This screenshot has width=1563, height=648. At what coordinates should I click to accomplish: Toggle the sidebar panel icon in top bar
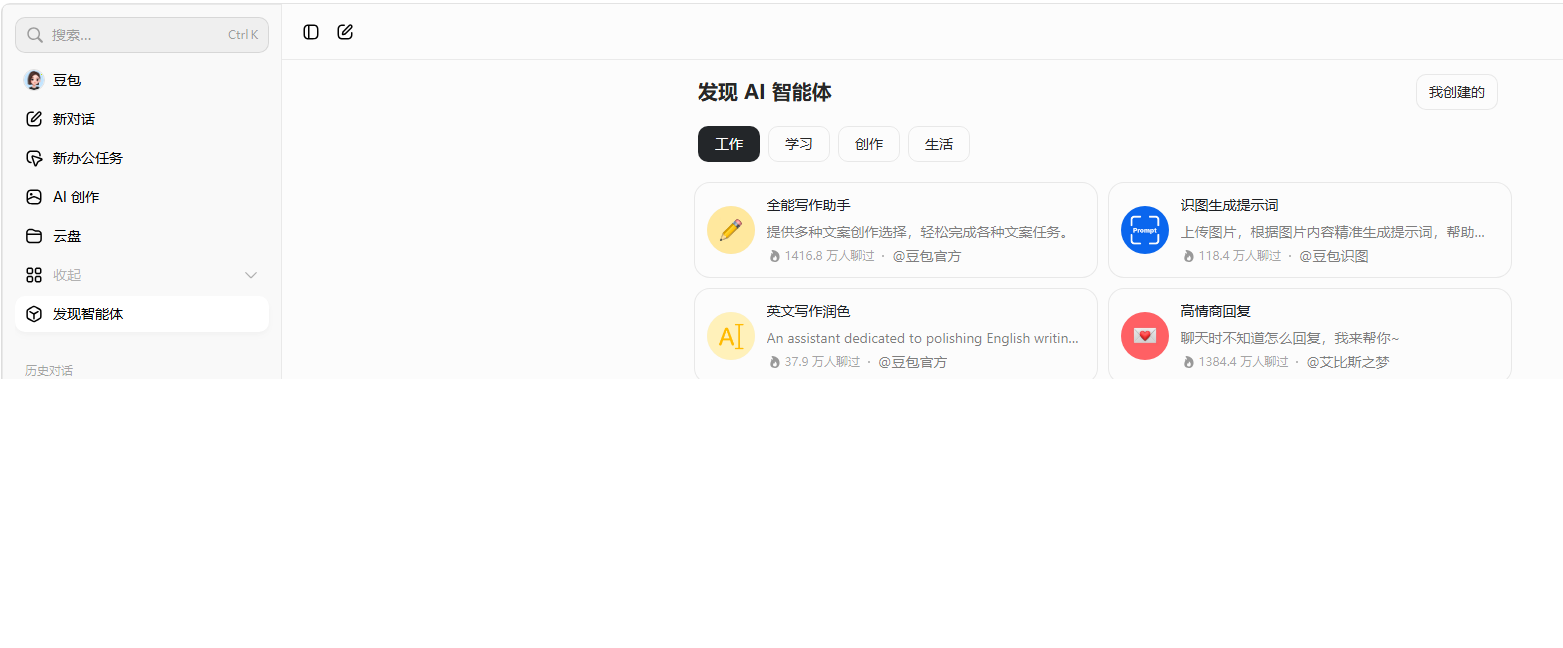click(311, 32)
